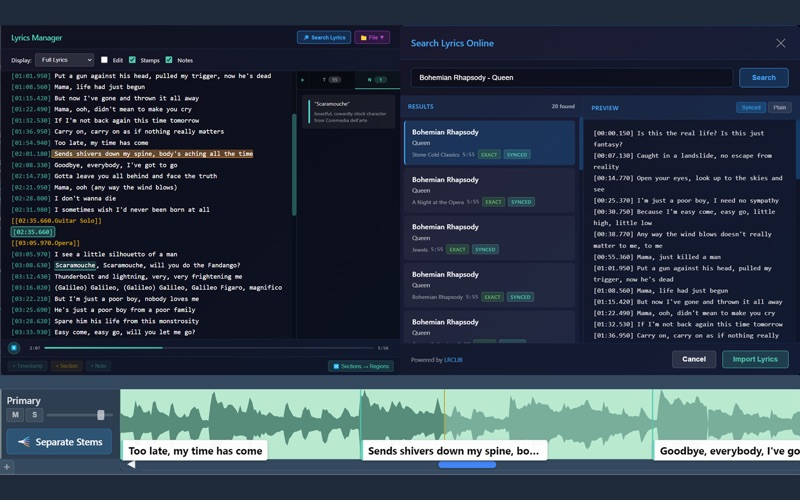Click the Separate Stems button
Screen dimensions: 800x500
(59, 442)
